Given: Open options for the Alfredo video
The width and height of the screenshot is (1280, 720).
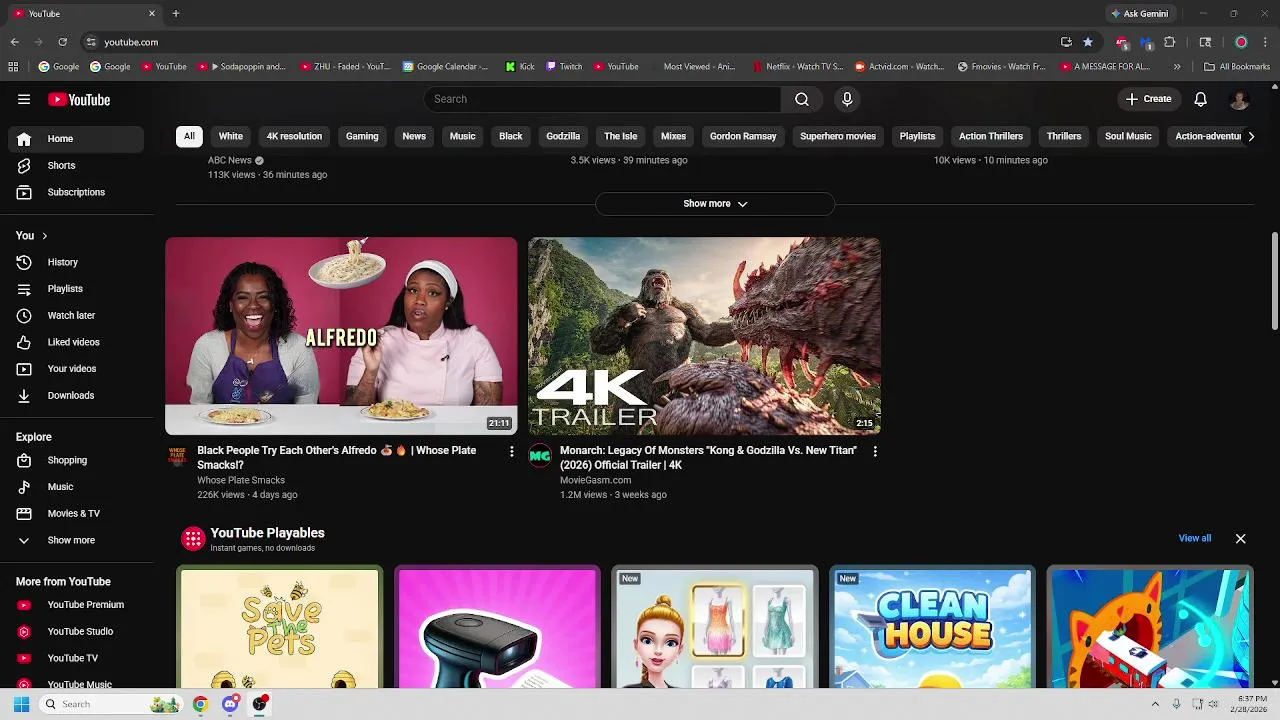Looking at the screenshot, I should (511, 452).
